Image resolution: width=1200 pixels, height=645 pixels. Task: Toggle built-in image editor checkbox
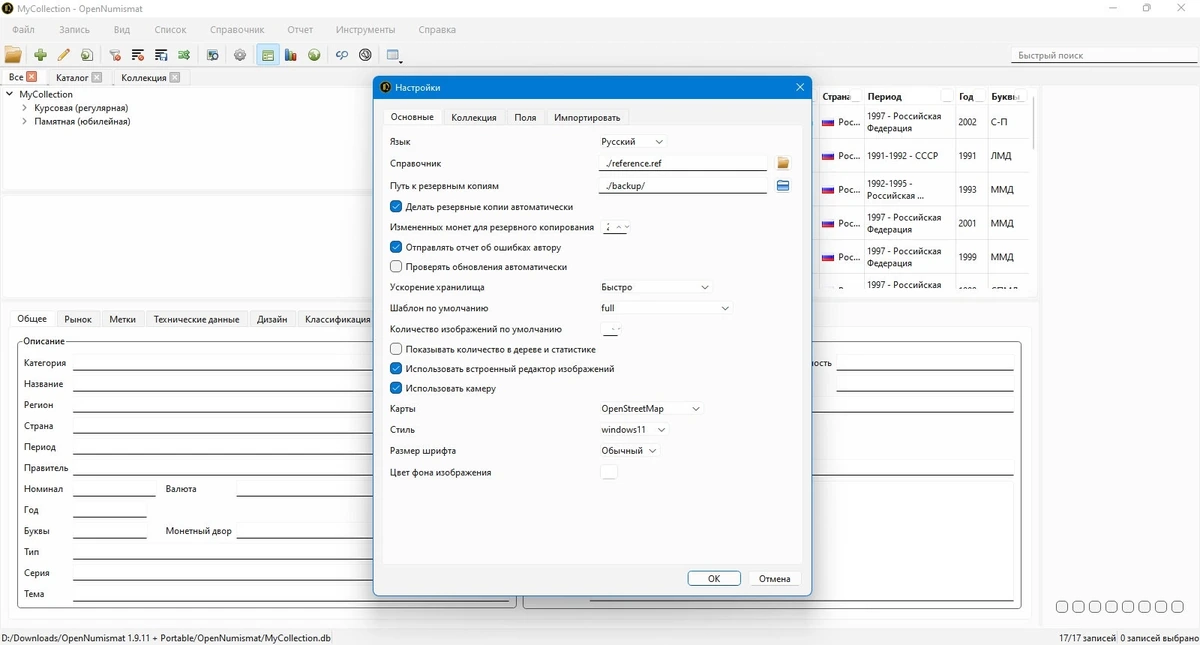point(396,369)
